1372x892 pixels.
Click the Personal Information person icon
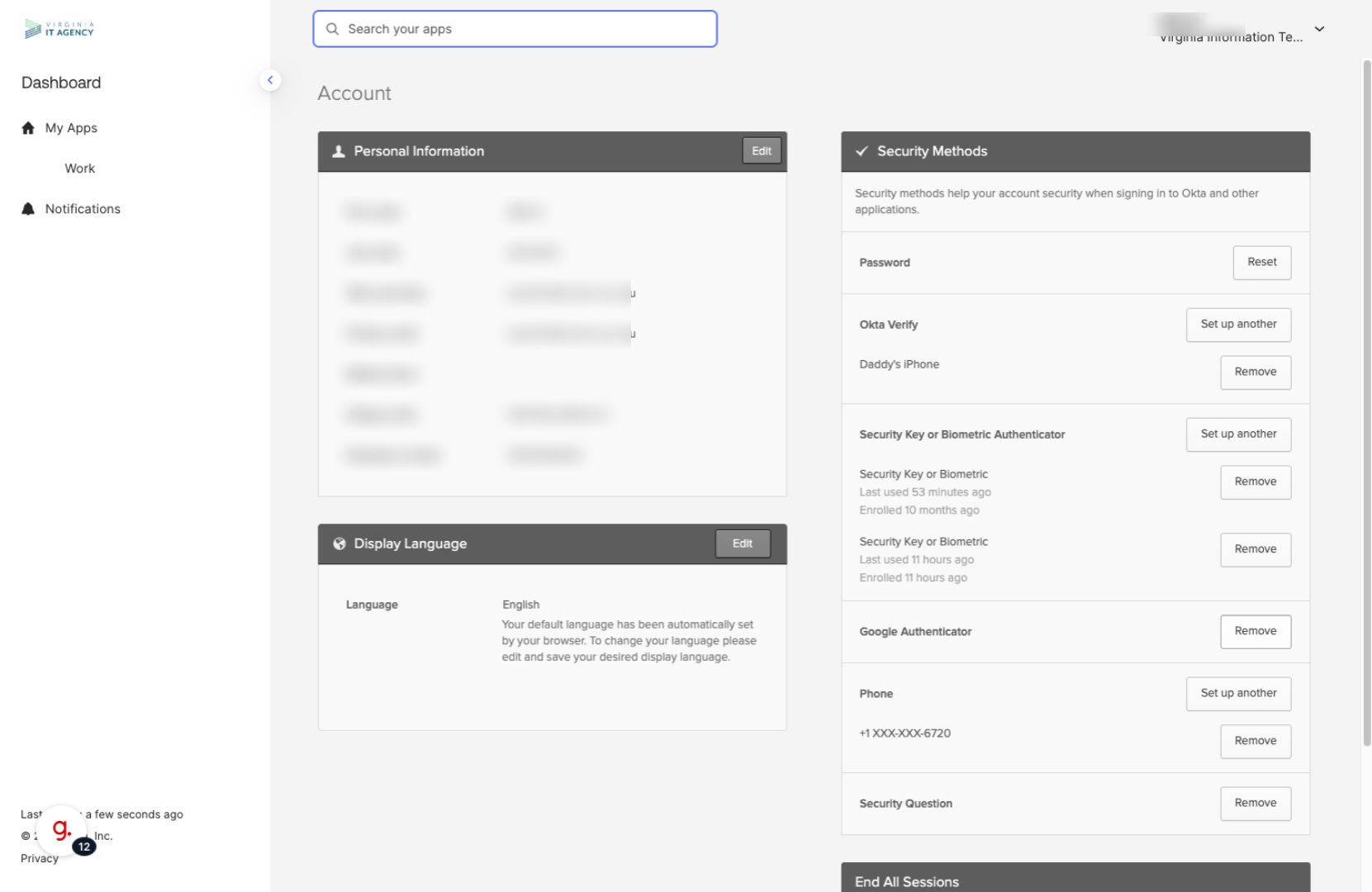(x=339, y=151)
